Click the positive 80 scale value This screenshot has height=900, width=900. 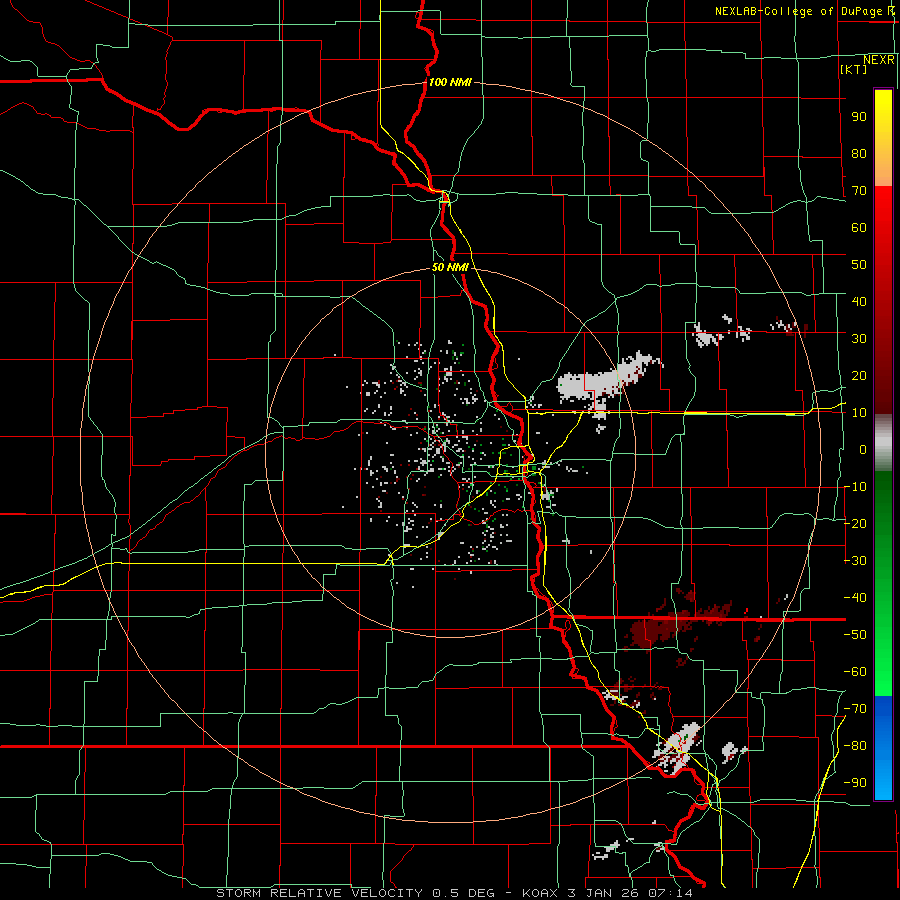pos(859,153)
